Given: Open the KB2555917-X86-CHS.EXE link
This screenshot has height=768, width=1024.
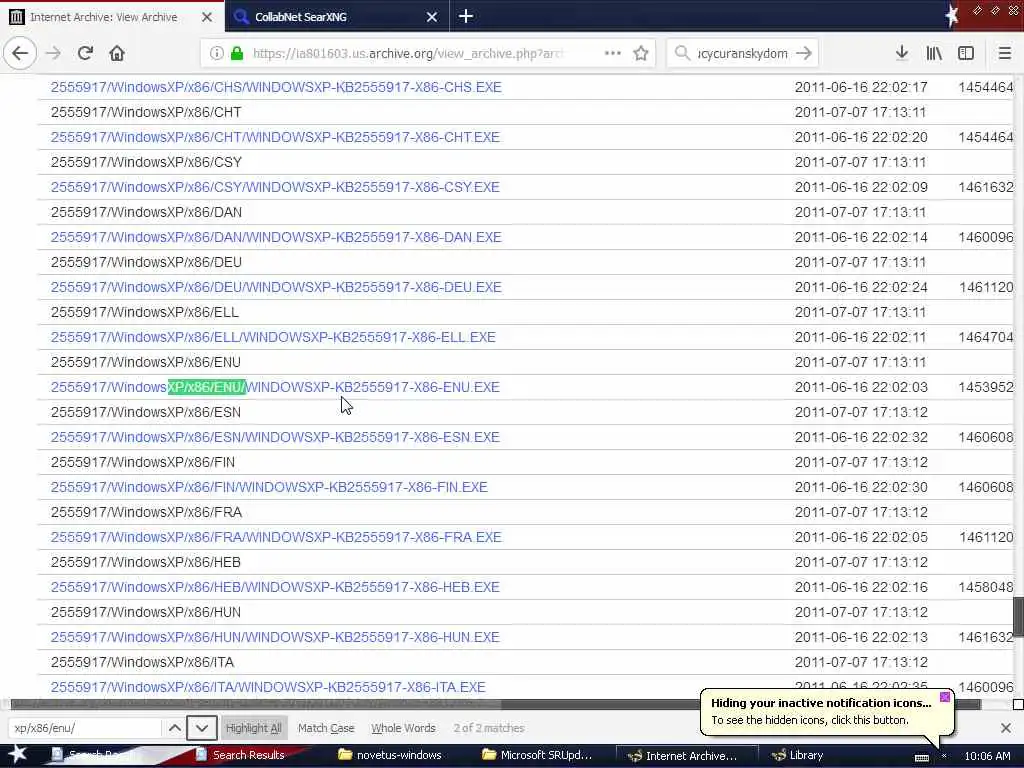Looking at the screenshot, I should [x=276, y=88].
